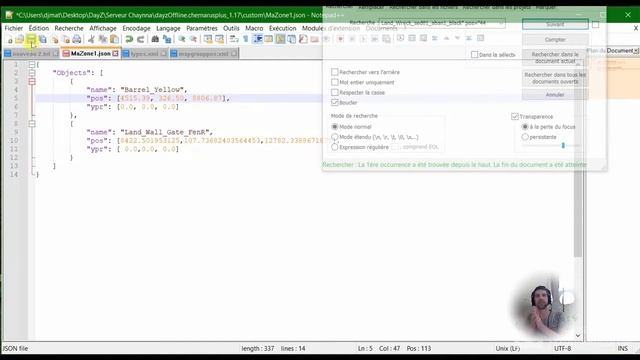Select the Mode étendu radio button
640x360 pixels.
335,137
